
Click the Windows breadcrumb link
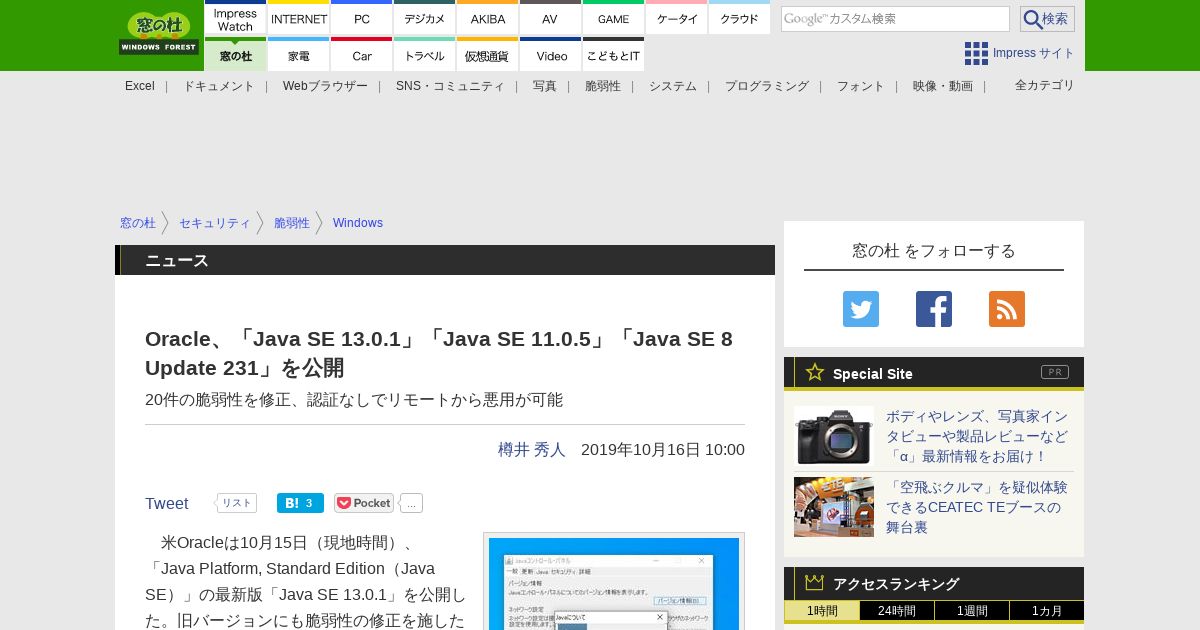(358, 223)
